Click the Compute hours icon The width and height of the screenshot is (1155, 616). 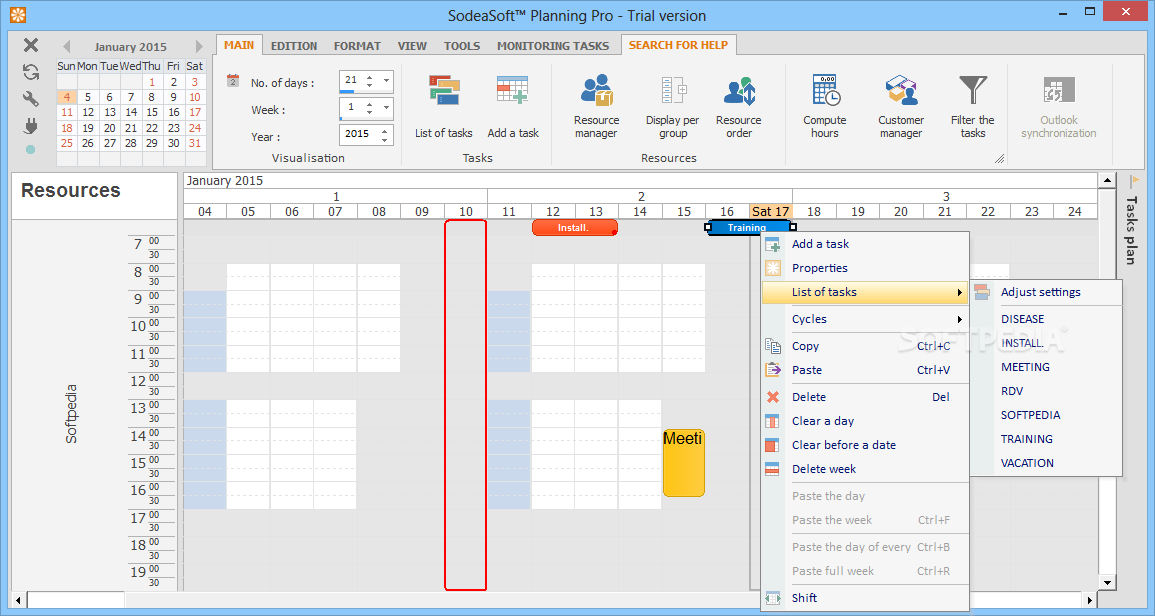click(x=825, y=90)
